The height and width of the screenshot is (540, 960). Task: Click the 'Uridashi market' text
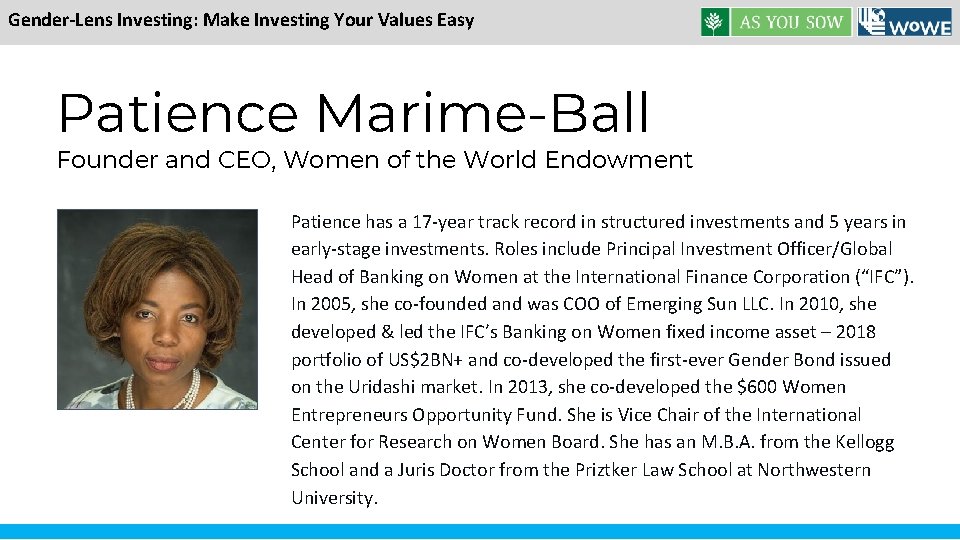click(x=414, y=387)
